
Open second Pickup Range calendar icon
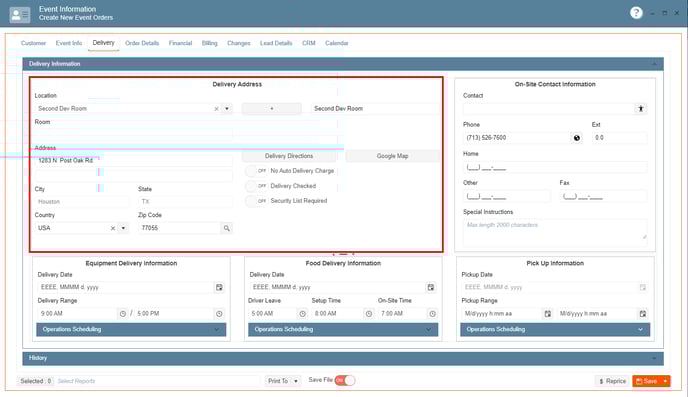tap(643, 314)
